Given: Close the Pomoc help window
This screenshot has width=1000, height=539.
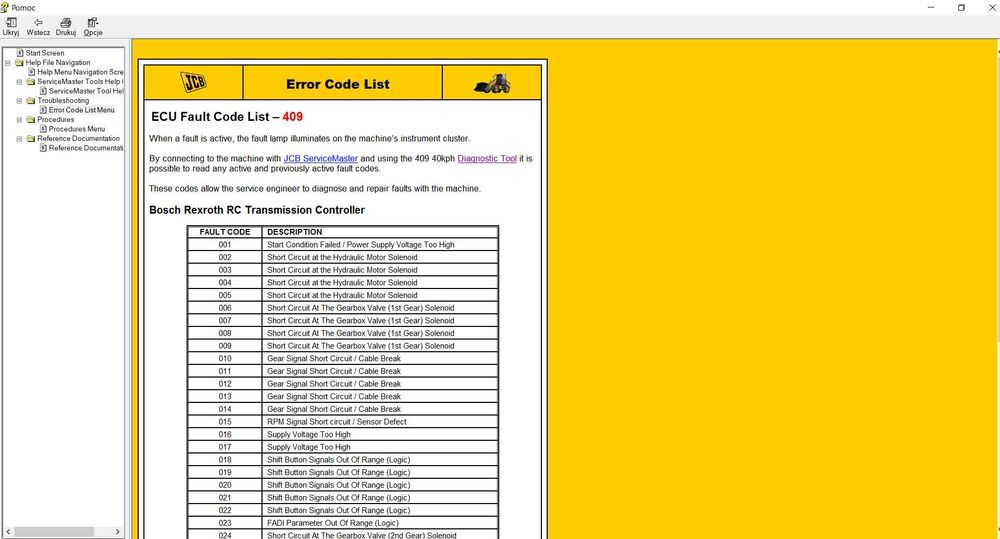Looking at the screenshot, I should 992,8.
